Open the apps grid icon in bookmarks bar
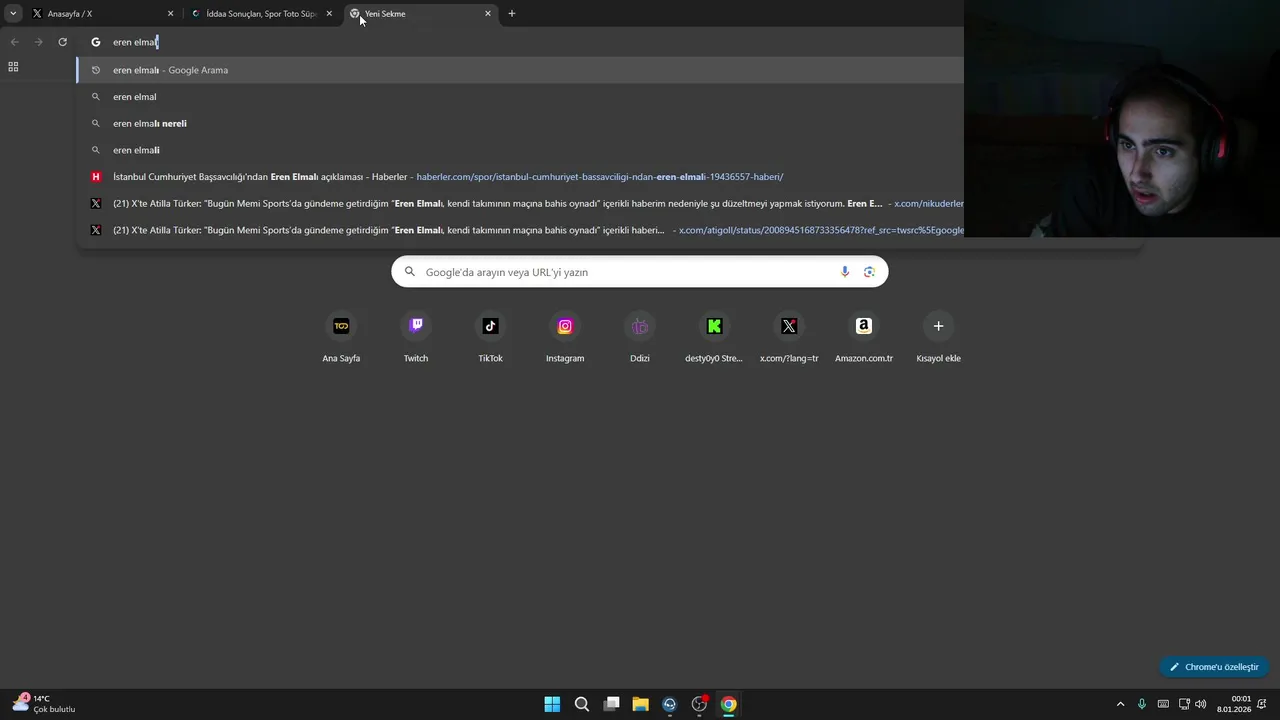 13,67
